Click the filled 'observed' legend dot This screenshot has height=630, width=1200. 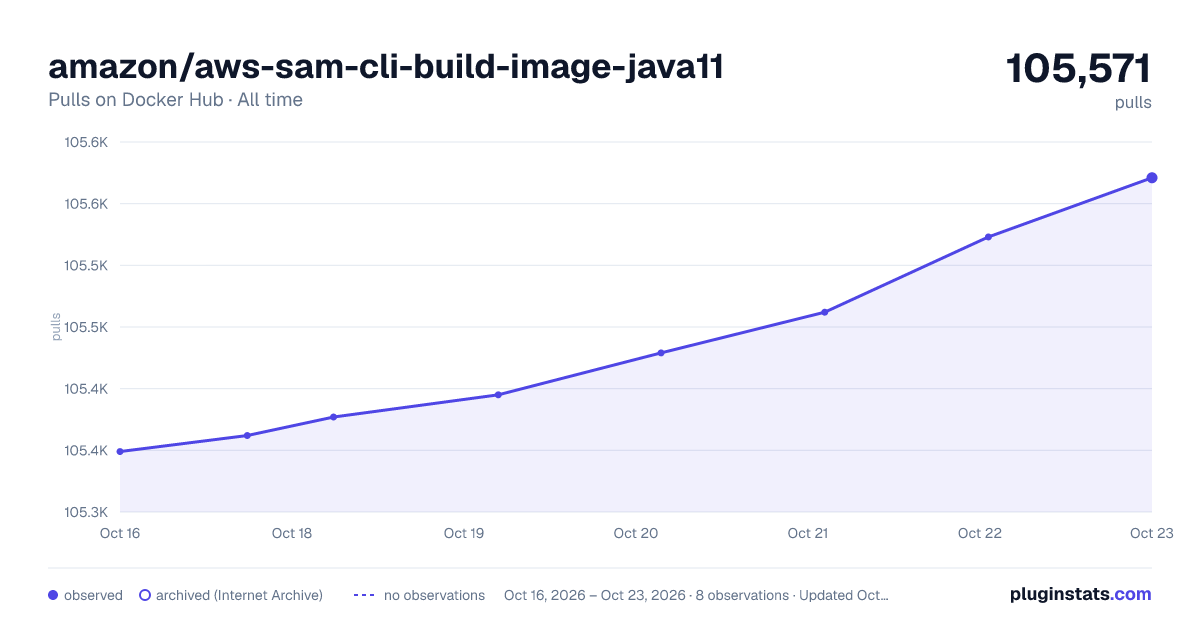point(53,595)
